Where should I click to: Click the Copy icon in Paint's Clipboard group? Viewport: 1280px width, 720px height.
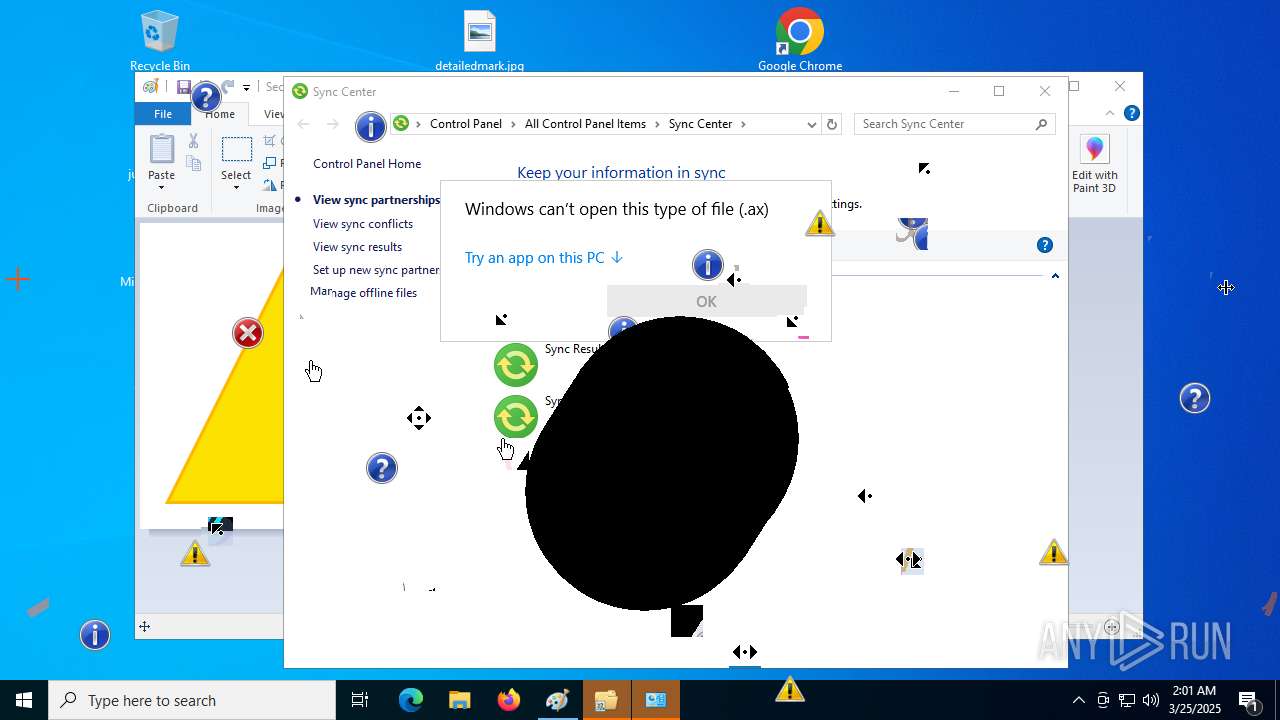[x=194, y=163]
